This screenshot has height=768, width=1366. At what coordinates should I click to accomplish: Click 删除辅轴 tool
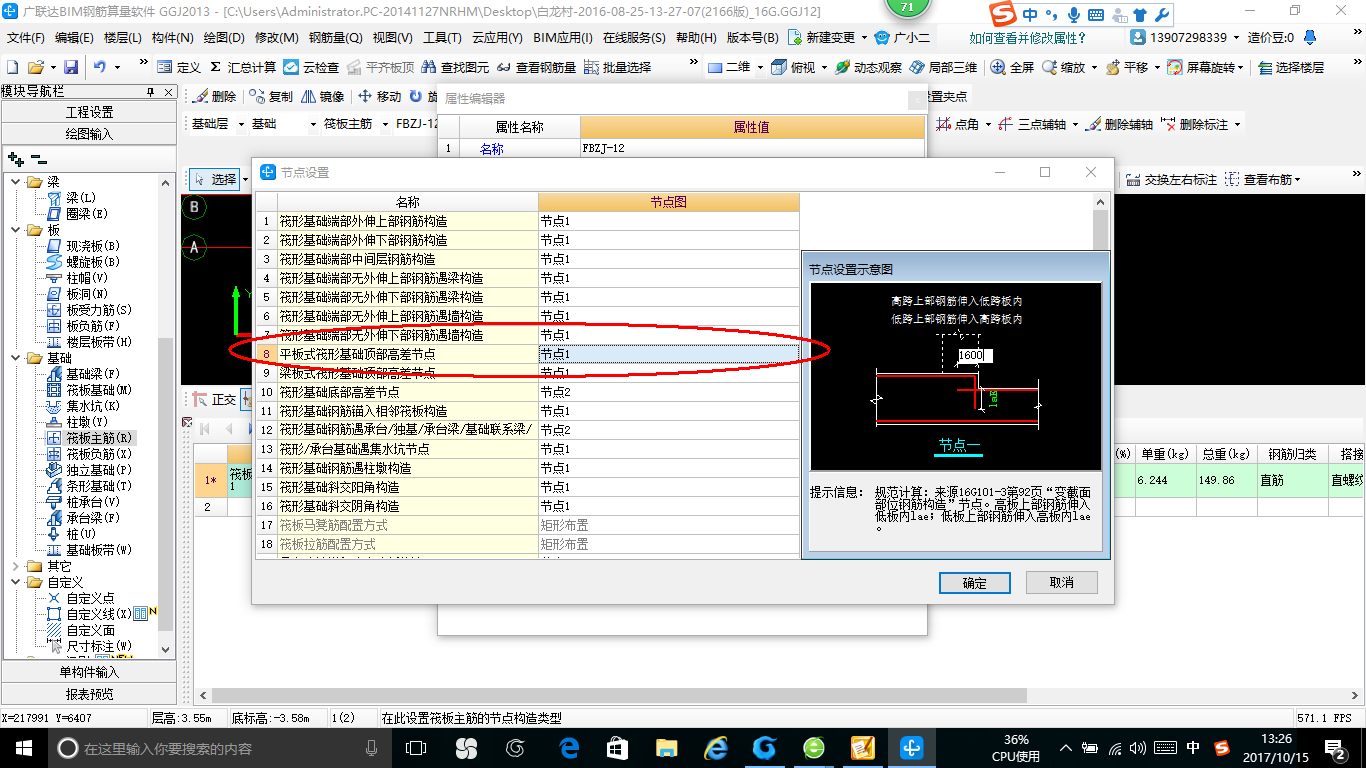(1119, 125)
